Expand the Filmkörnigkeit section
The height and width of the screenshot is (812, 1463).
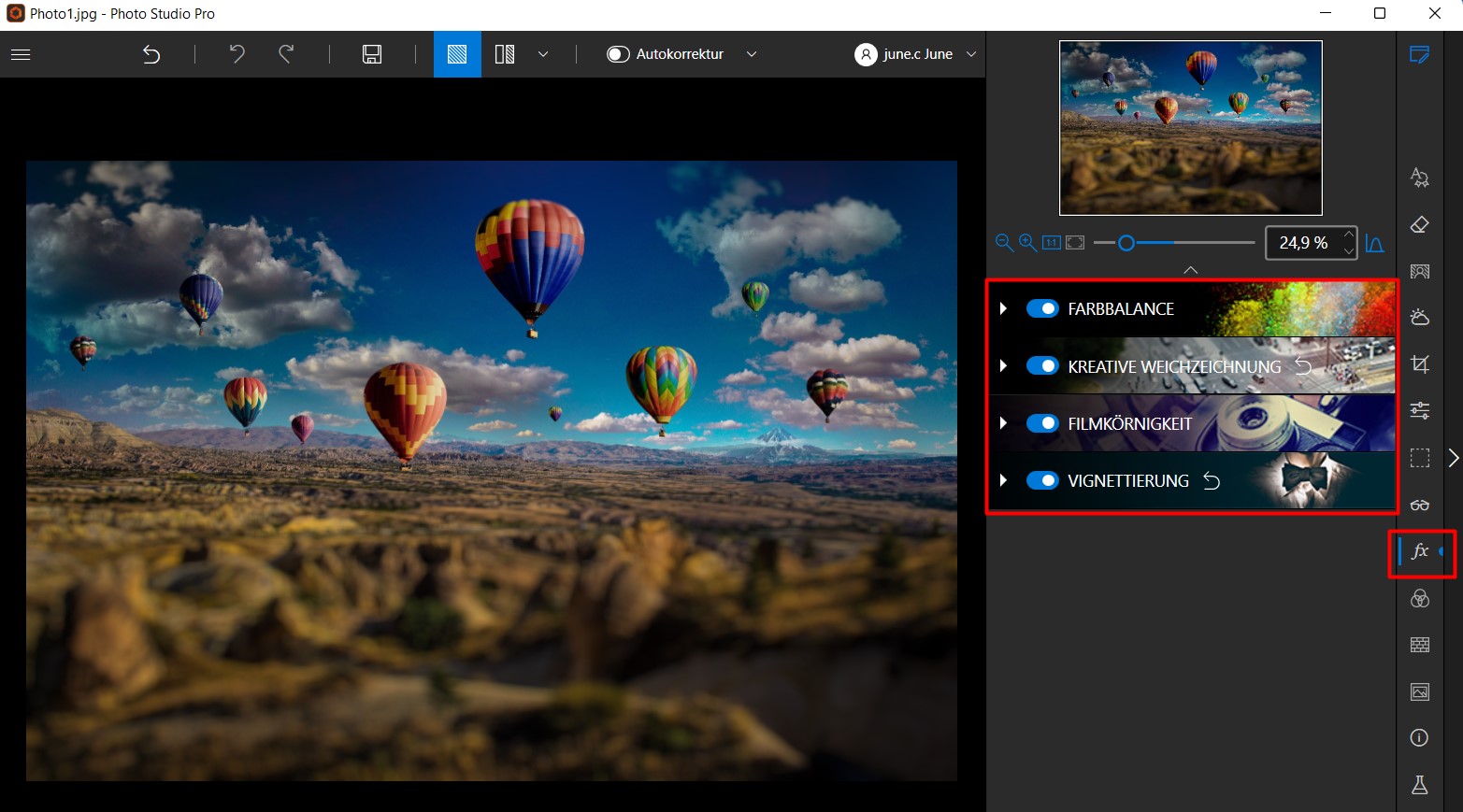point(1003,423)
